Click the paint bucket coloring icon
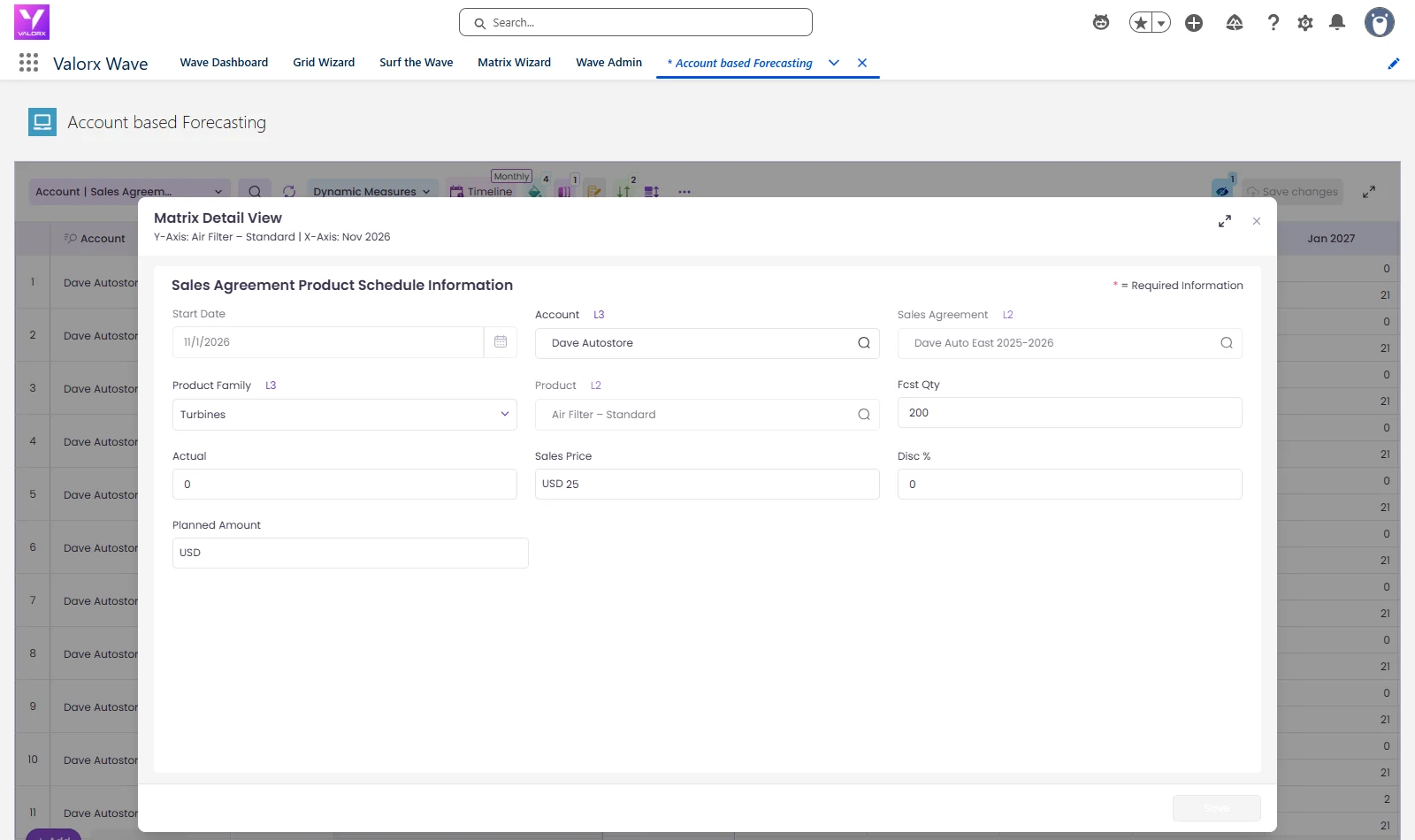The width and height of the screenshot is (1415, 840). (x=535, y=192)
